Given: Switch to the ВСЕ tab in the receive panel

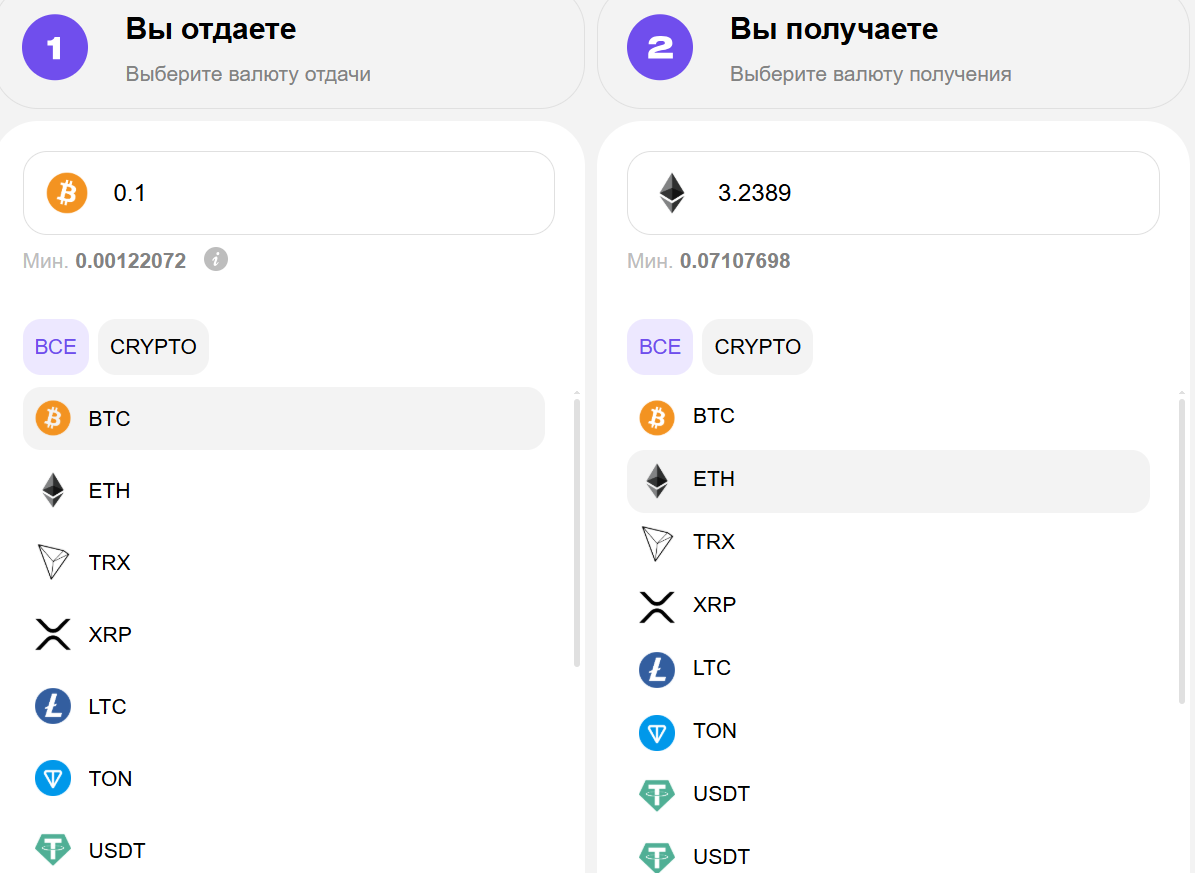Looking at the screenshot, I should click(x=660, y=347).
